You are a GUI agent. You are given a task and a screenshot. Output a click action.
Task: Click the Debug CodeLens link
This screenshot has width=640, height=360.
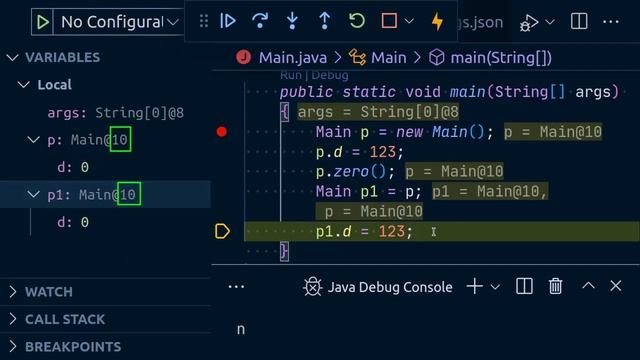tap(329, 75)
